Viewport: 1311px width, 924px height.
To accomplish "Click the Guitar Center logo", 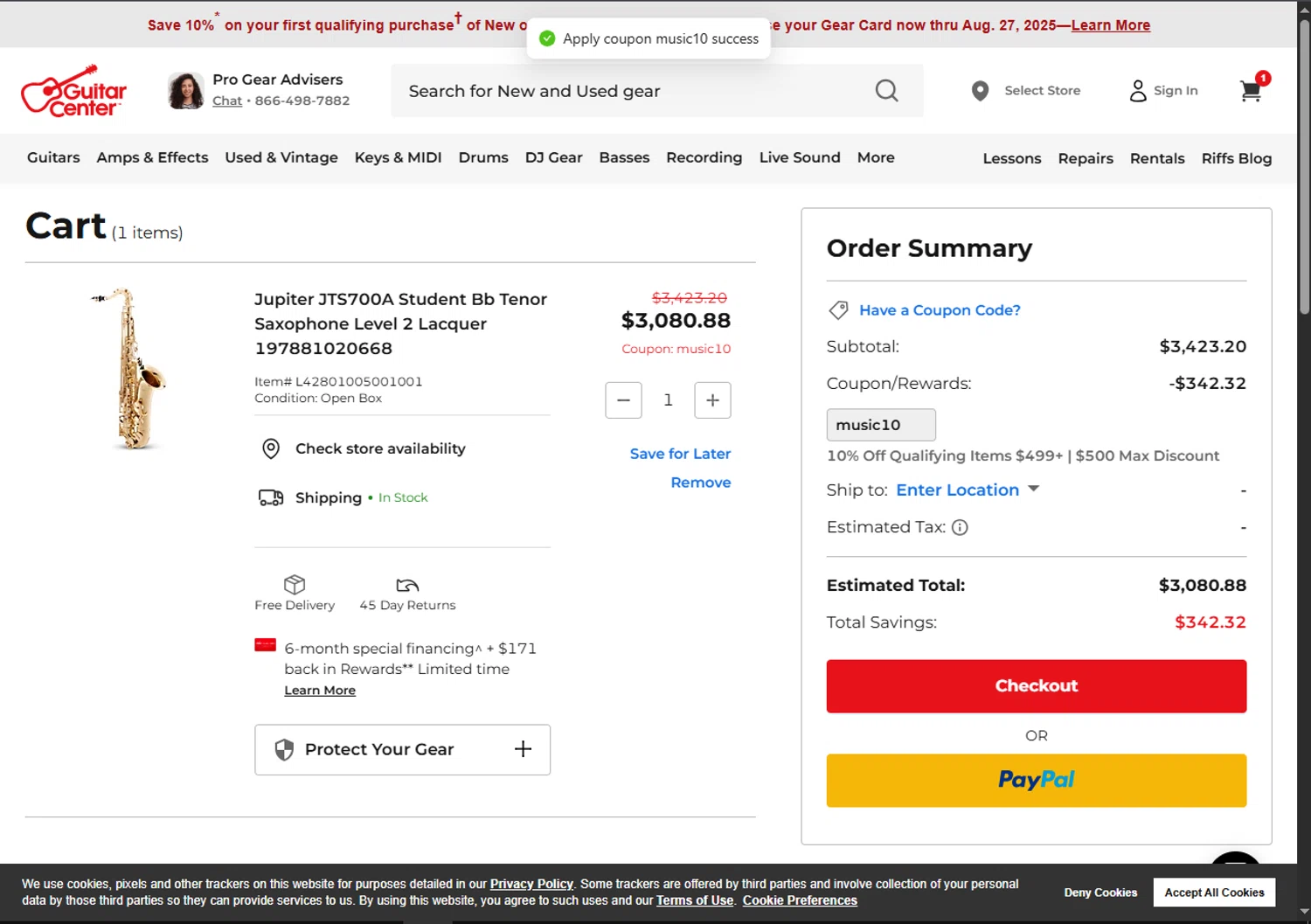I will tap(73, 91).
